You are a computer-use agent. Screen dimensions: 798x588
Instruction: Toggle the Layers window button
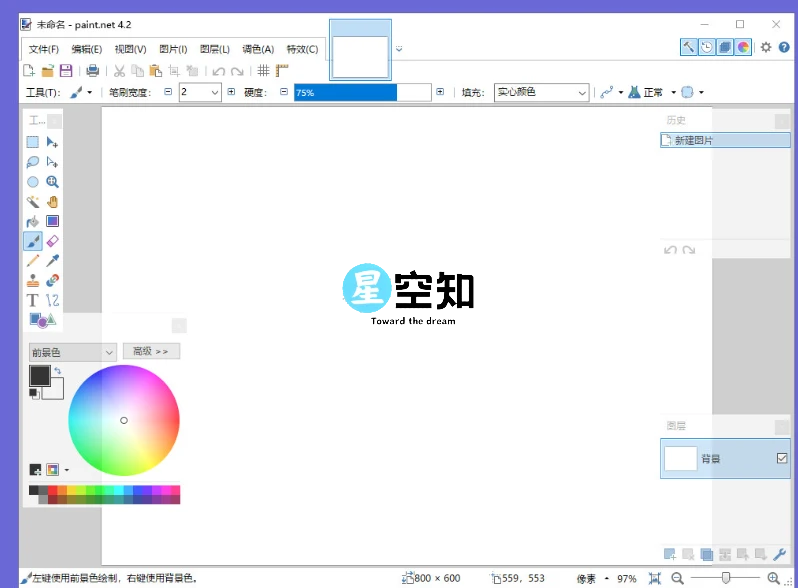(x=725, y=47)
